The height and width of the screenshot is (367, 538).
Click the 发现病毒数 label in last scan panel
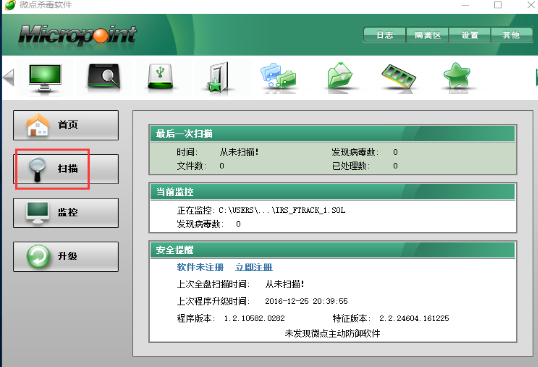pyautogui.click(x=355, y=152)
